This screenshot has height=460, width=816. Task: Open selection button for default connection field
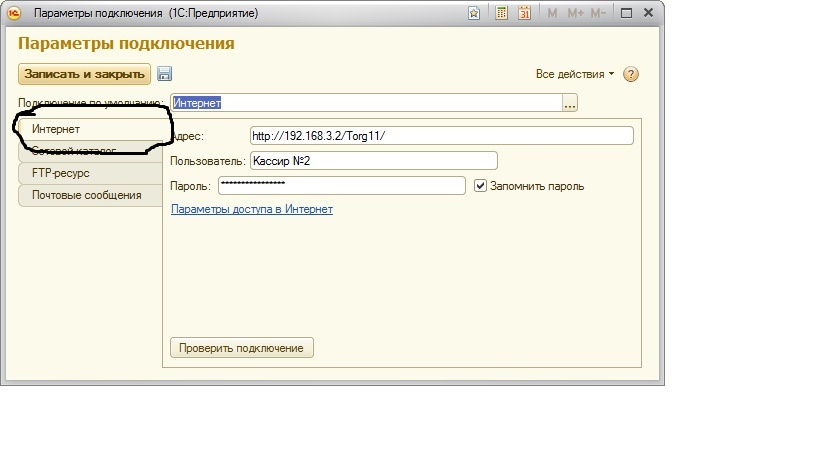pyautogui.click(x=570, y=103)
